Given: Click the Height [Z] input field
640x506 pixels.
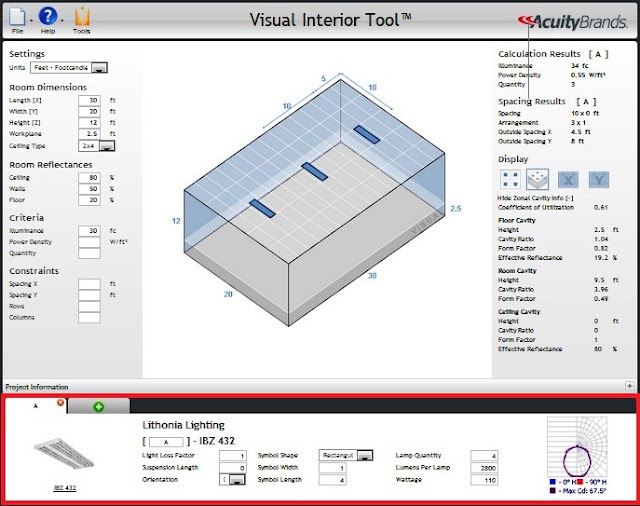Looking at the screenshot, I should (x=89, y=122).
